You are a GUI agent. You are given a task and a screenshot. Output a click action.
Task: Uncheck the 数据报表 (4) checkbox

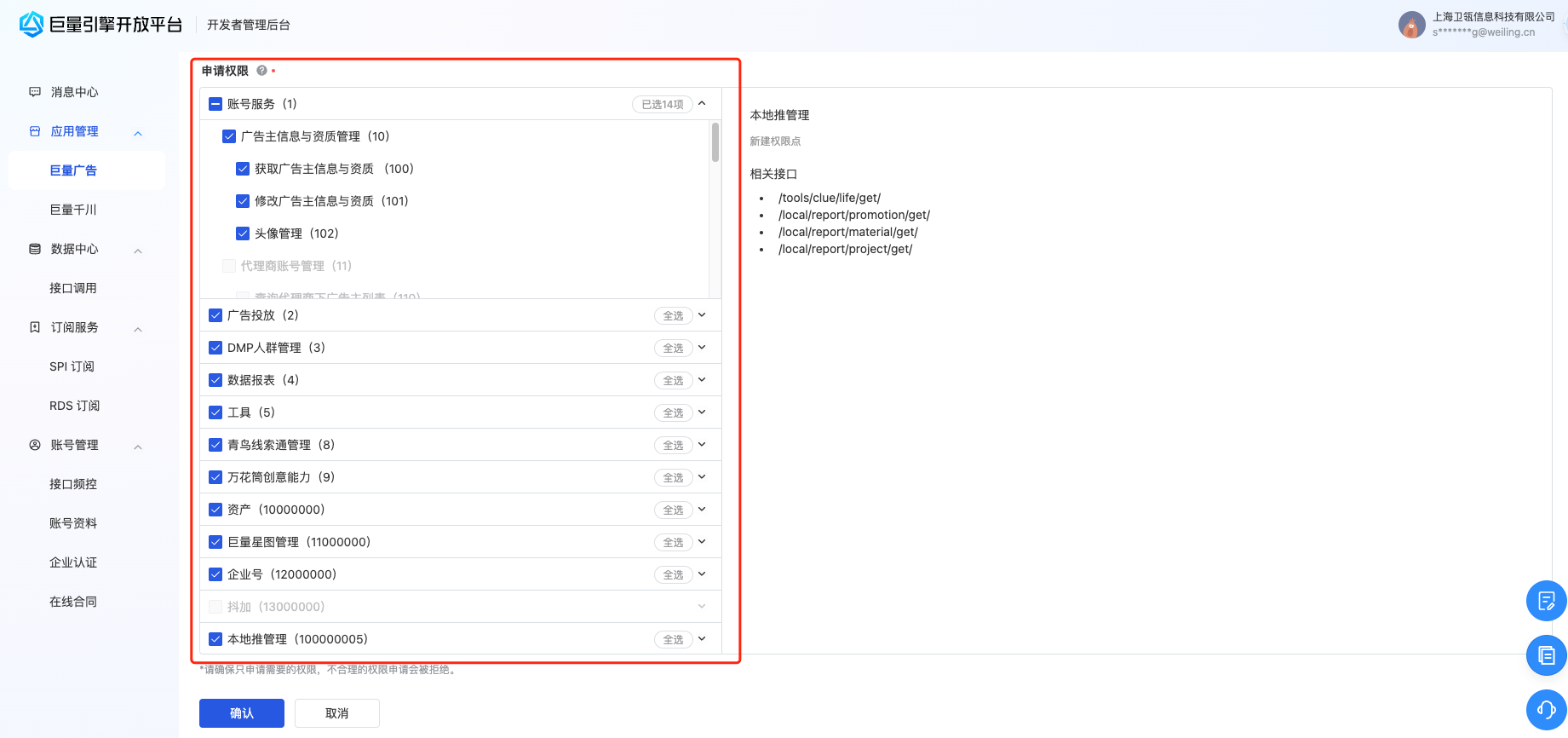215,380
